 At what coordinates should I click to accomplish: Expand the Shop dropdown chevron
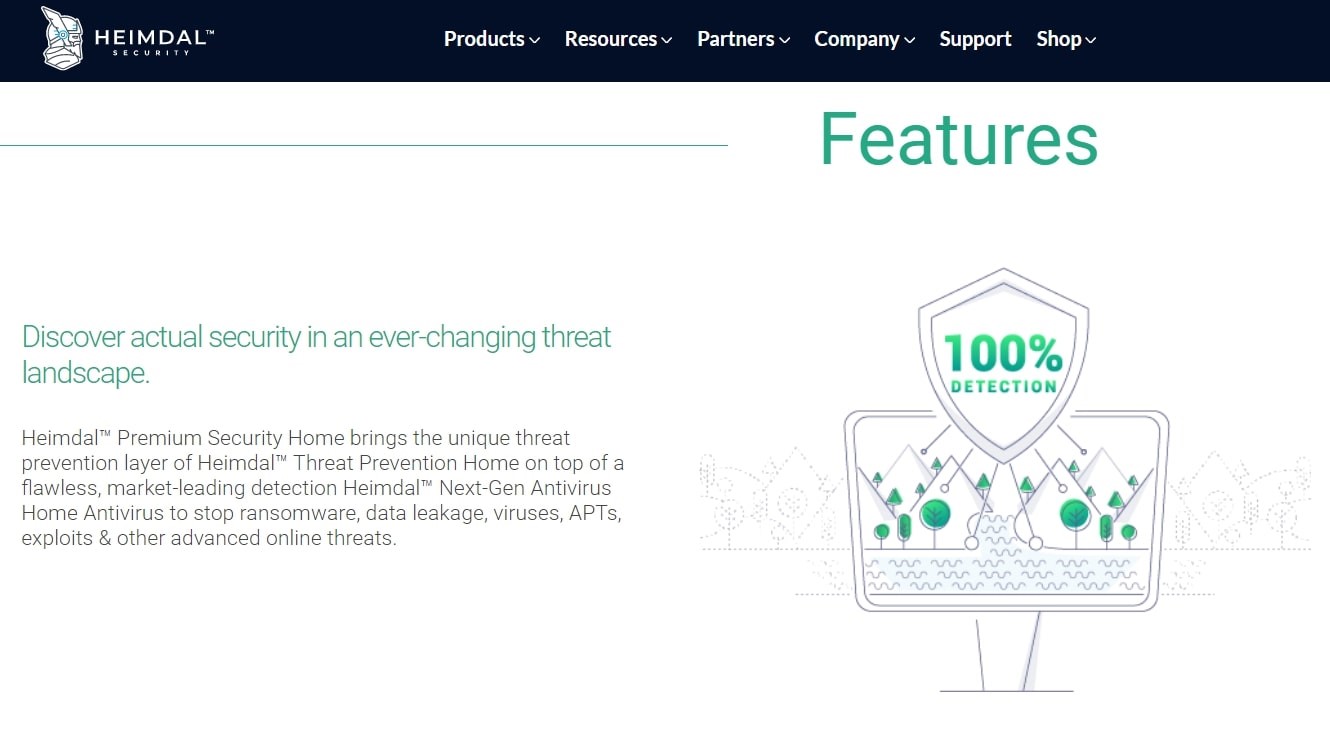[1091, 40]
